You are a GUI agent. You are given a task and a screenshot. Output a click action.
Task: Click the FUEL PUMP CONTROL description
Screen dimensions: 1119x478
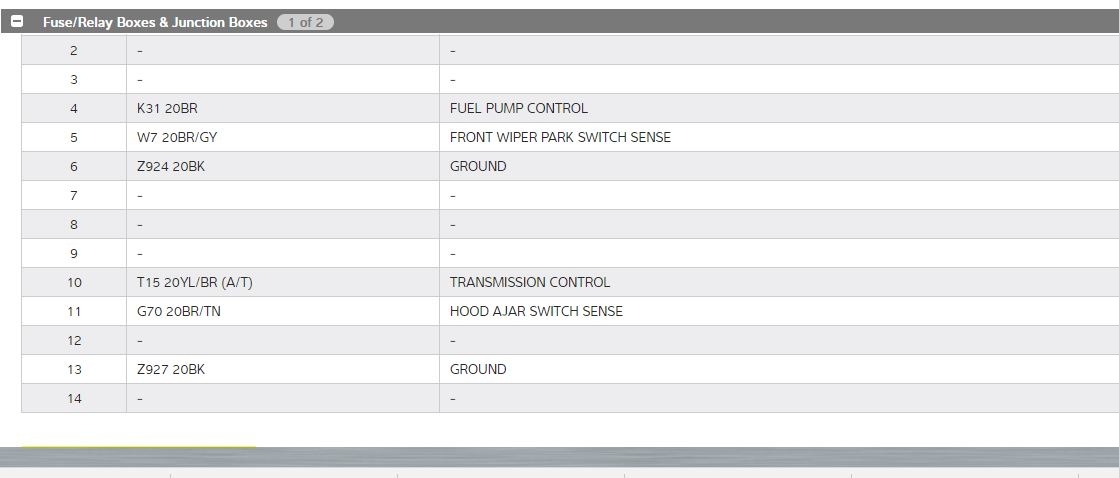518,108
